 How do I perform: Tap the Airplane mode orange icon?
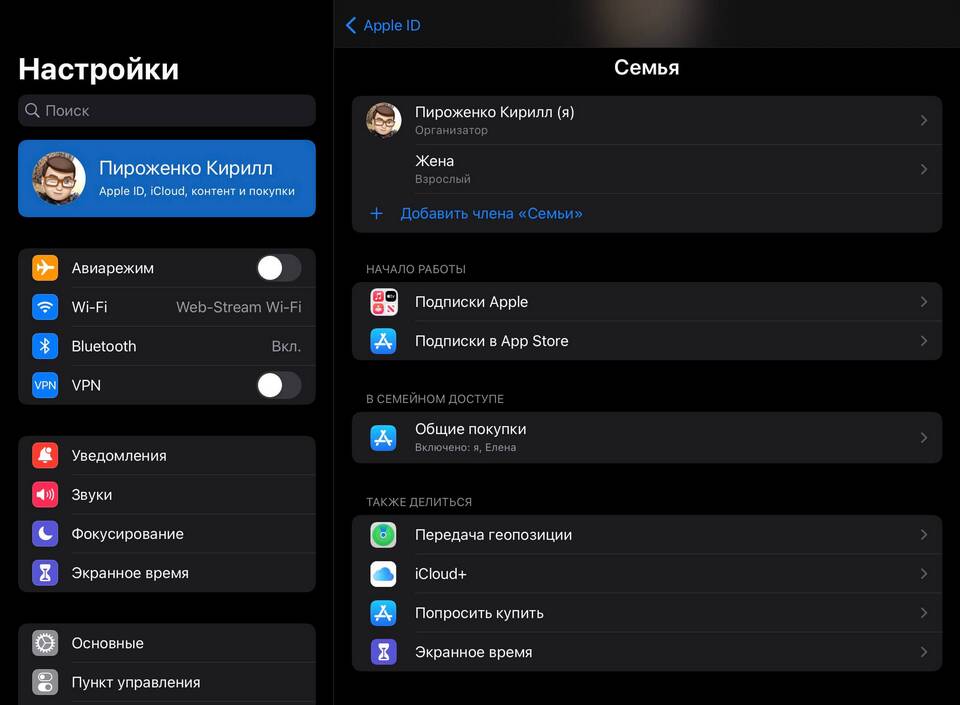[45, 268]
